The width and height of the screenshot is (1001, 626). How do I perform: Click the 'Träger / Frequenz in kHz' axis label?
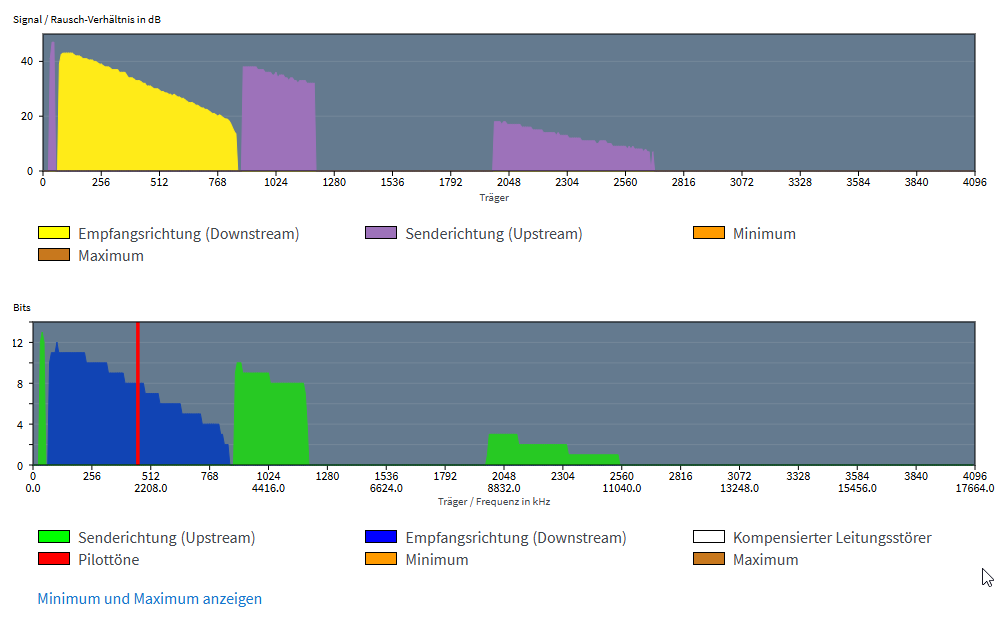click(x=494, y=502)
